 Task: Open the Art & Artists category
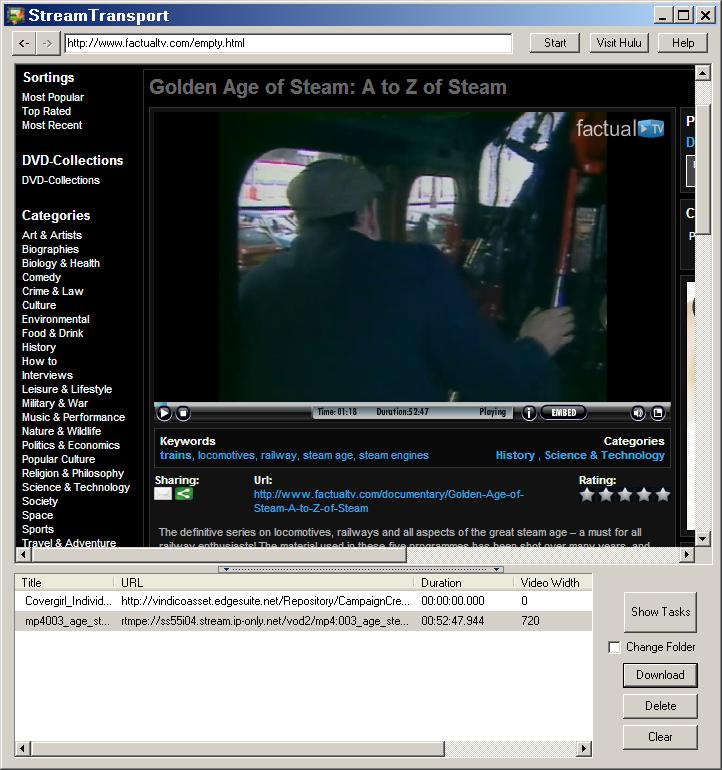[x=52, y=235]
